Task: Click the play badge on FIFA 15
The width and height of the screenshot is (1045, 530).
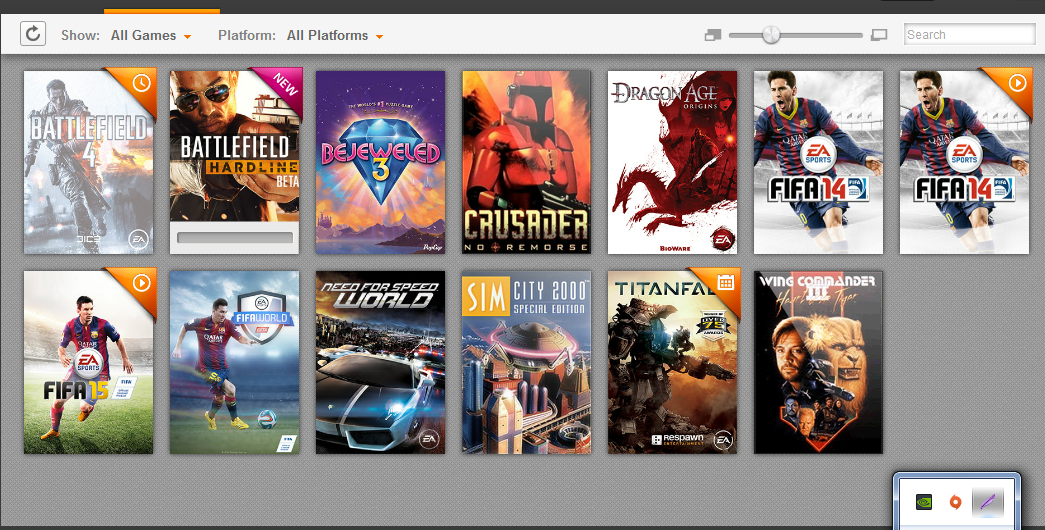Action: coord(141,283)
